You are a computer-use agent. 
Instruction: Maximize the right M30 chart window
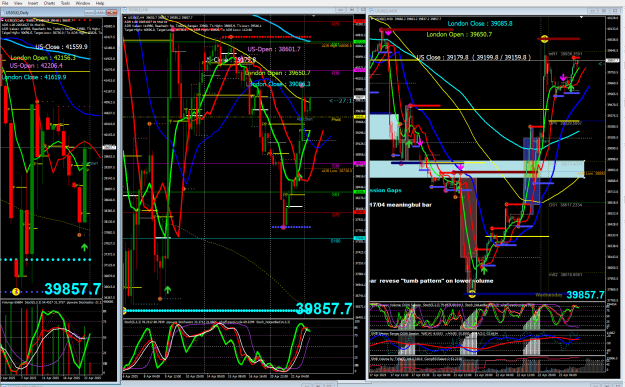603,10
